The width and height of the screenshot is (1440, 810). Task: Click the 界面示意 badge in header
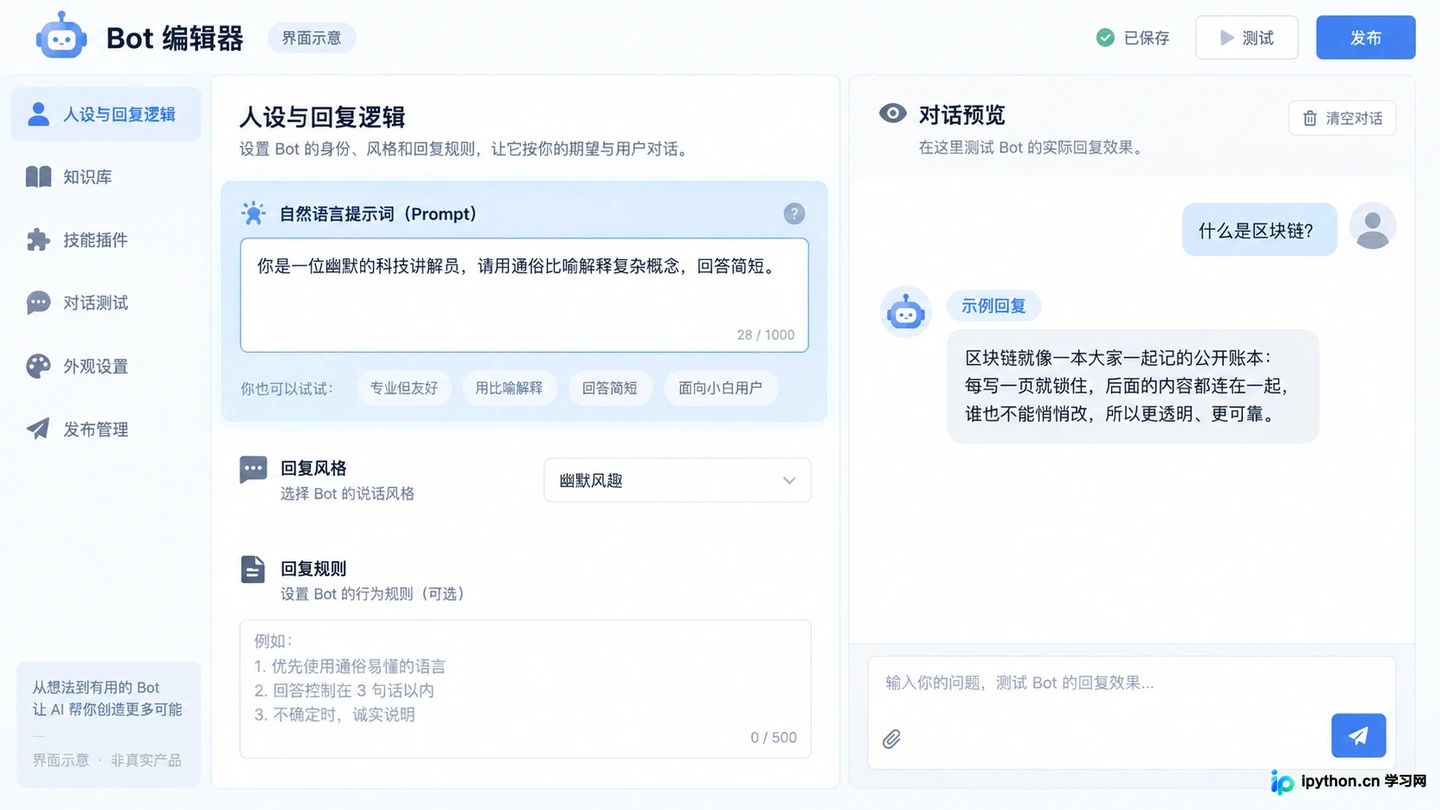click(312, 38)
